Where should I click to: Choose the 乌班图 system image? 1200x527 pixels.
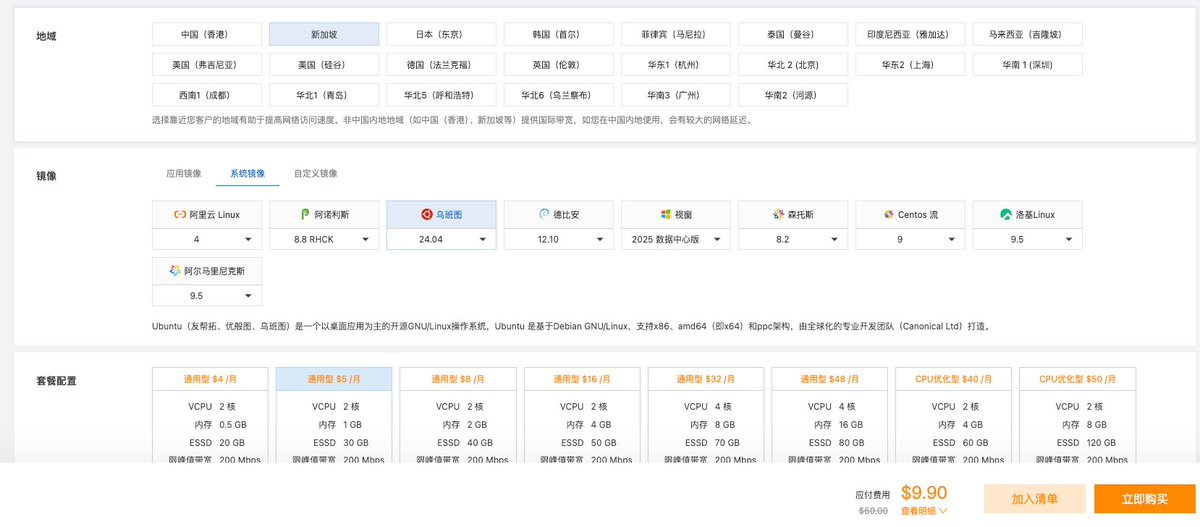[x=441, y=214]
